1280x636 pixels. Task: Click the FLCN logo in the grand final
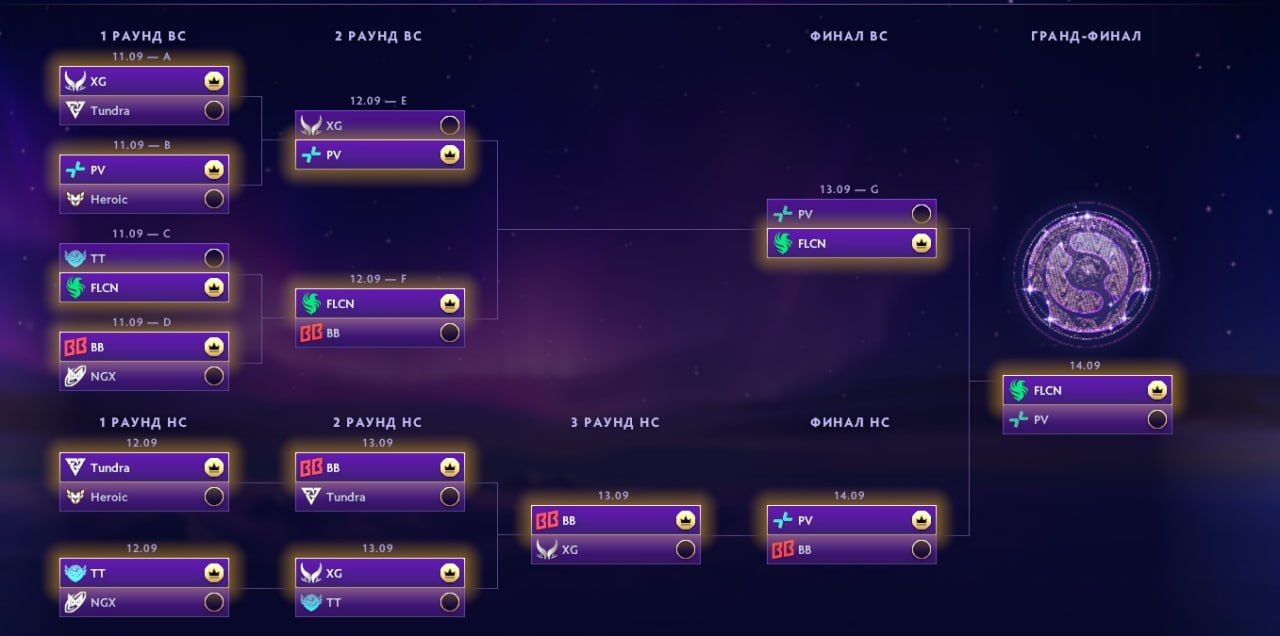click(1019, 390)
